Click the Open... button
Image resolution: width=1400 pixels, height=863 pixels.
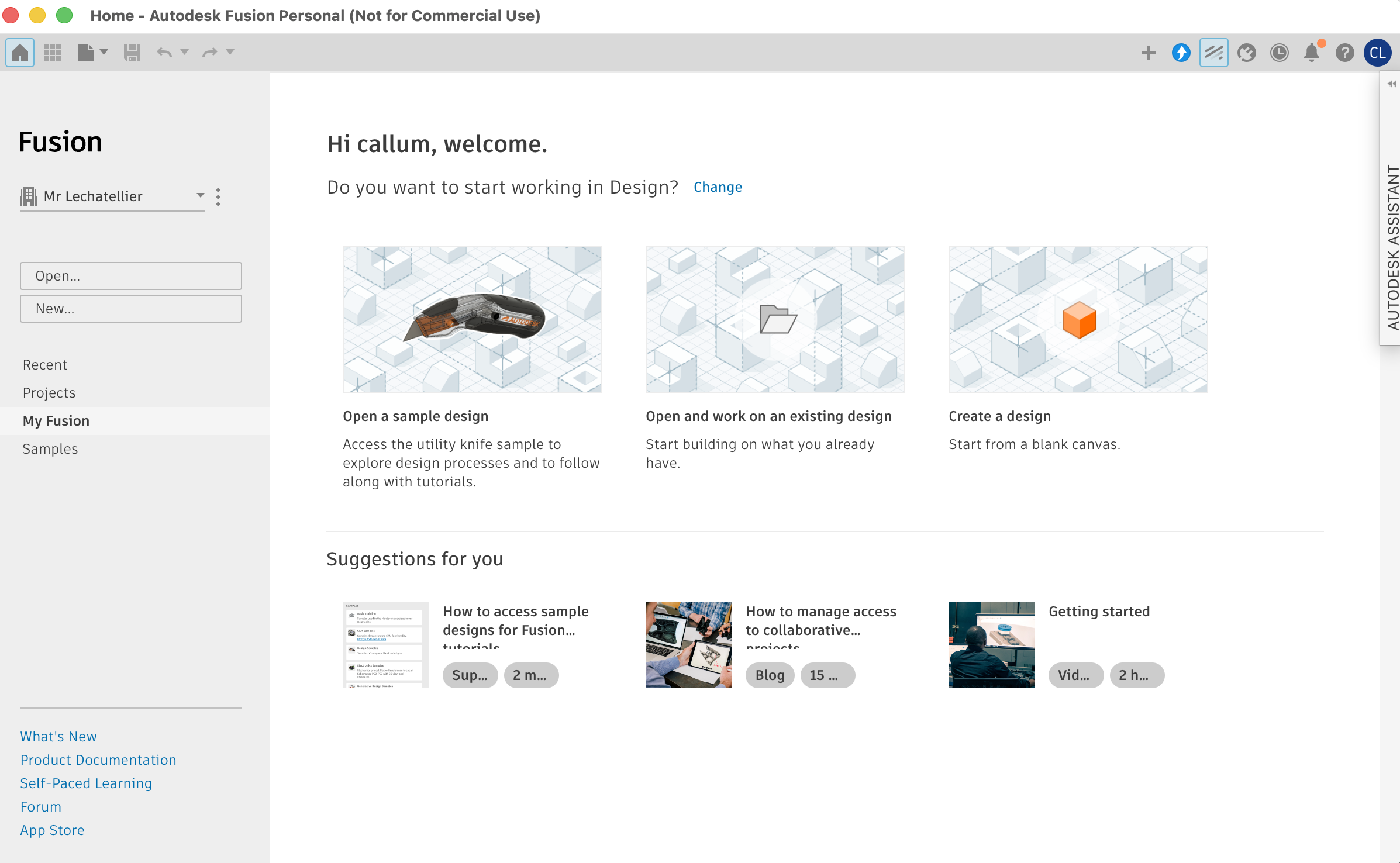pos(131,276)
